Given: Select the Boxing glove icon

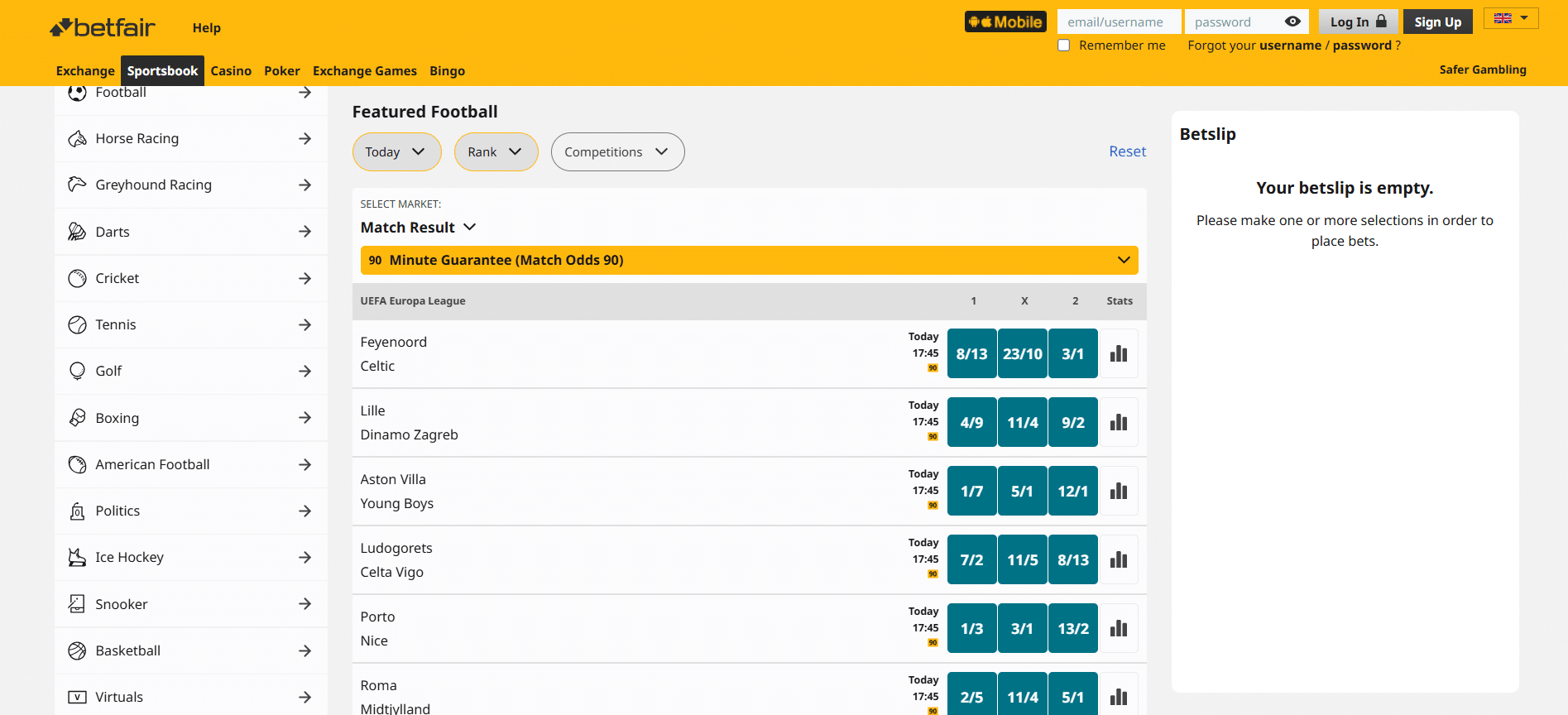Looking at the screenshot, I should (x=77, y=418).
